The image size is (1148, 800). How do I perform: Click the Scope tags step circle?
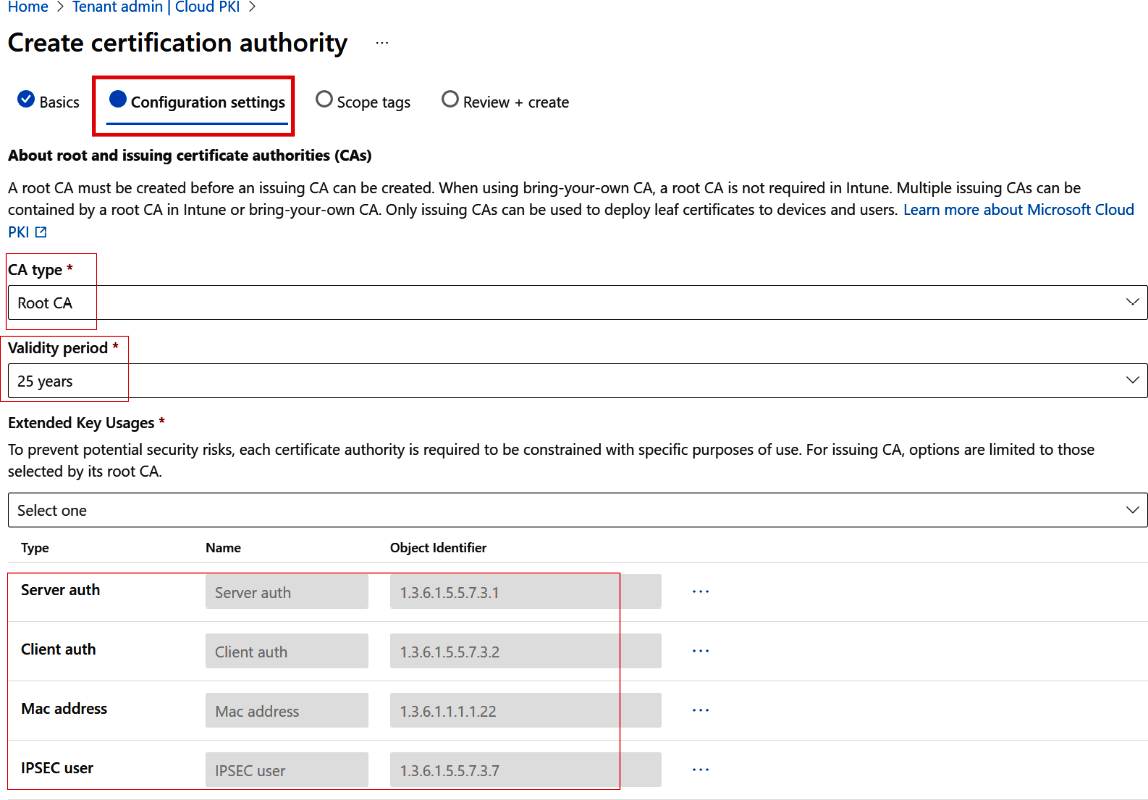[324, 99]
